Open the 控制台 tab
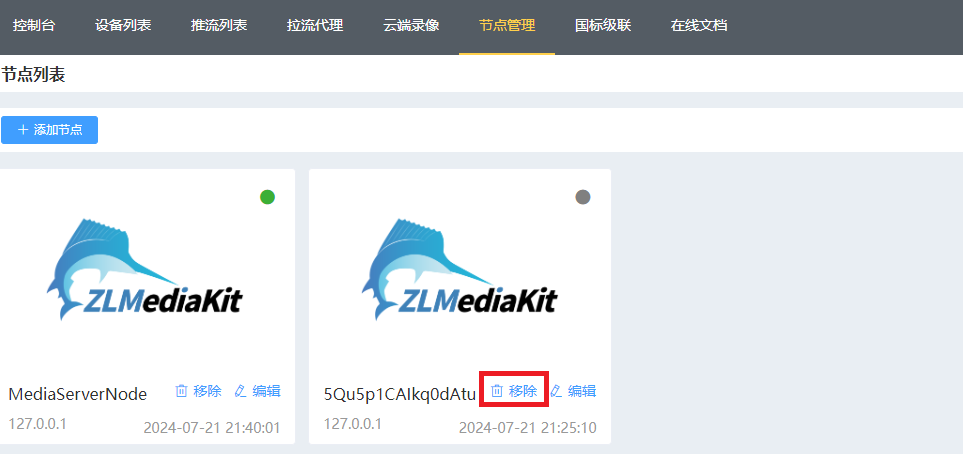The image size is (963, 454). 34,26
